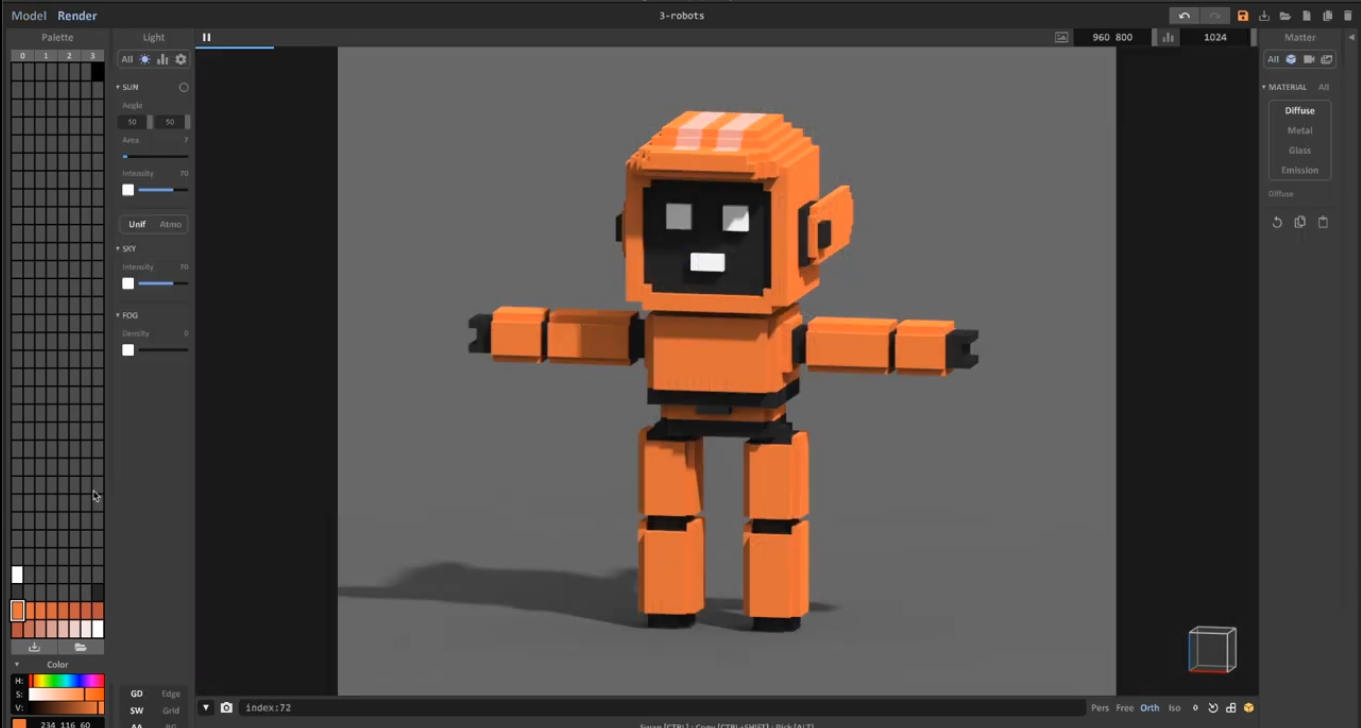Viewport: 1361px width, 728px height.
Task: Save the palette with its download icon
Action: pos(34,647)
